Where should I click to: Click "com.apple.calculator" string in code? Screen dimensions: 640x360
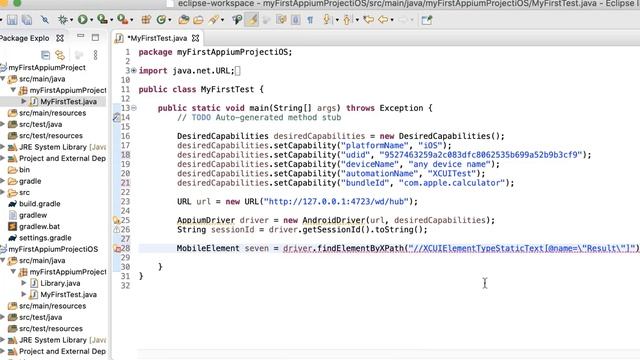452,183
